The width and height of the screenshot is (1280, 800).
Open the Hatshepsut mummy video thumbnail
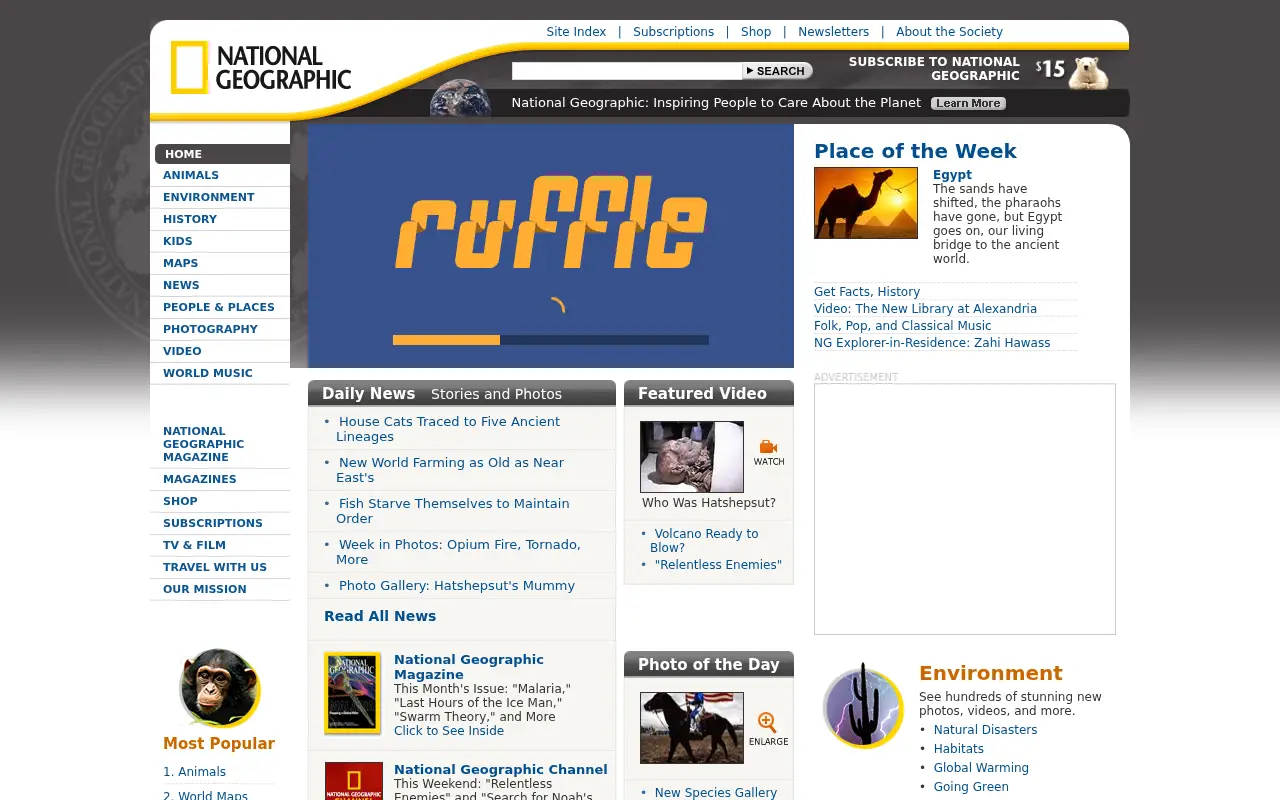[x=692, y=457]
